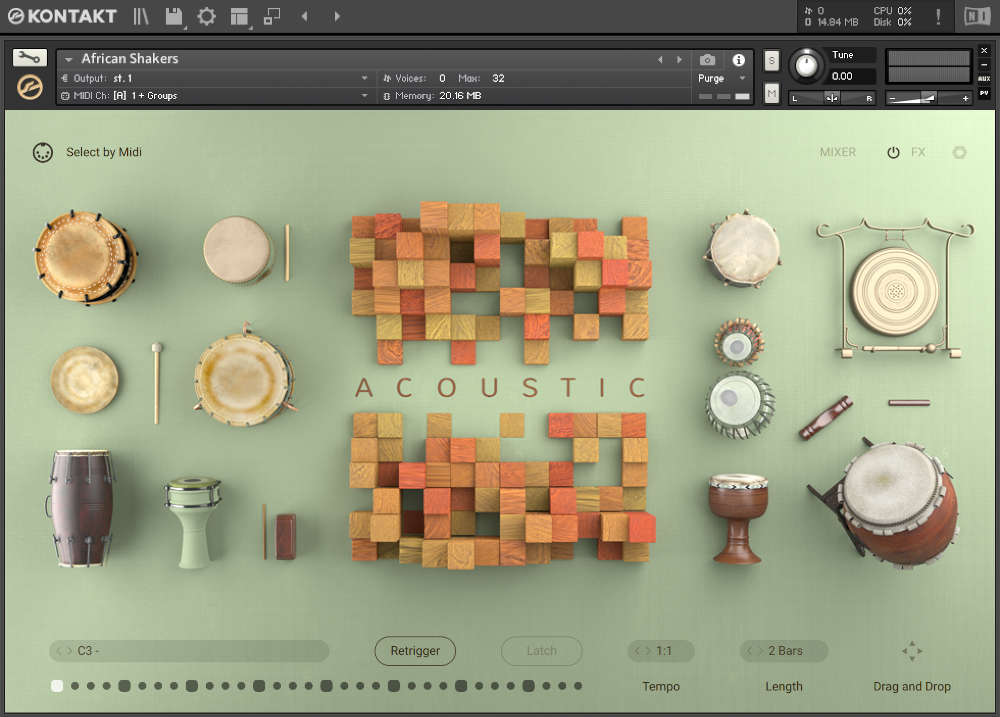Click the wrench icon to edit the instrument
The width and height of the screenshot is (1000, 717).
pyautogui.click(x=29, y=57)
